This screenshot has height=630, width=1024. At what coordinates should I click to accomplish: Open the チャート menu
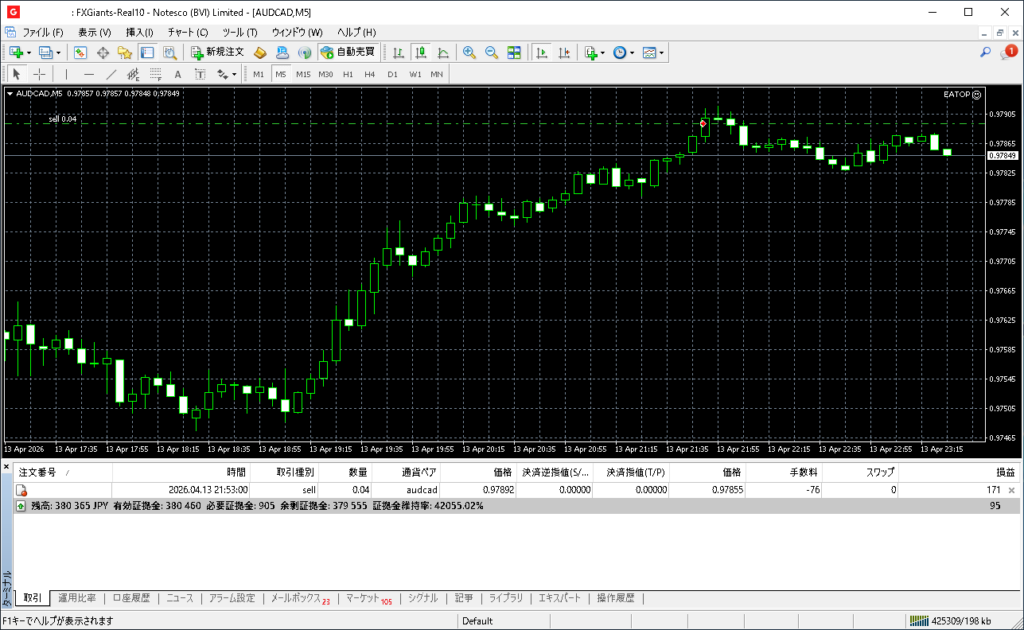click(x=187, y=32)
